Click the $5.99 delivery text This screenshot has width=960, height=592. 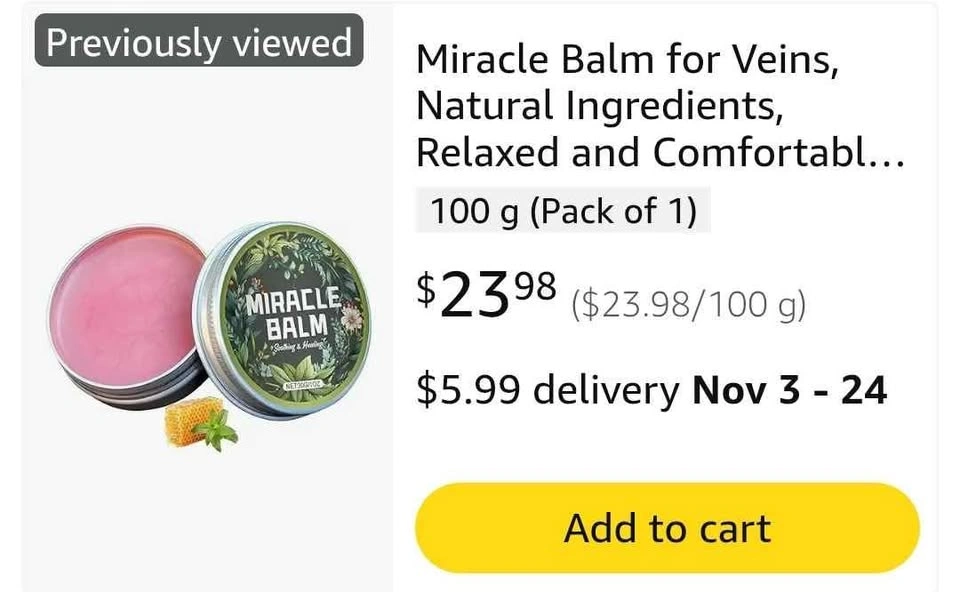[x=547, y=390]
